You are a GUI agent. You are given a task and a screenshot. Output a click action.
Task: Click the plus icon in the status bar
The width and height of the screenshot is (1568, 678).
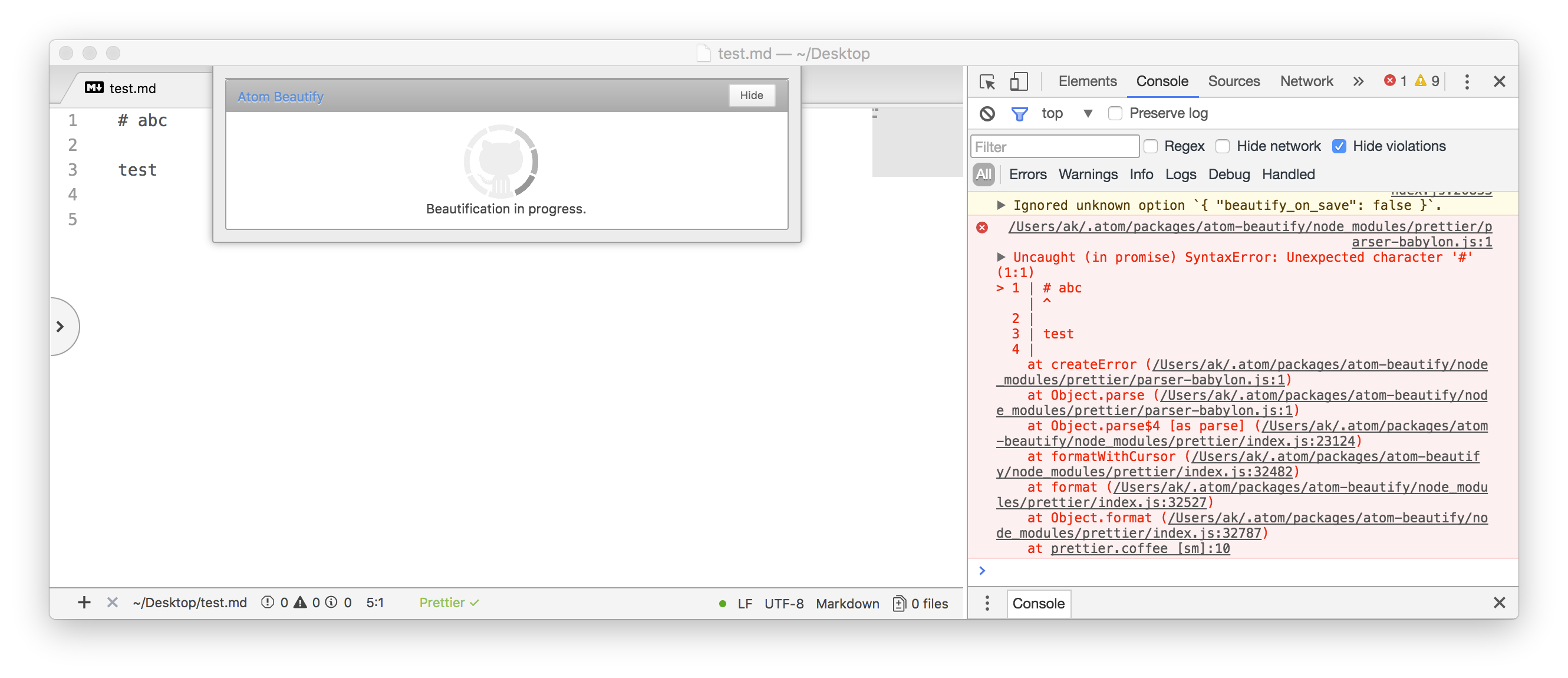(84, 603)
